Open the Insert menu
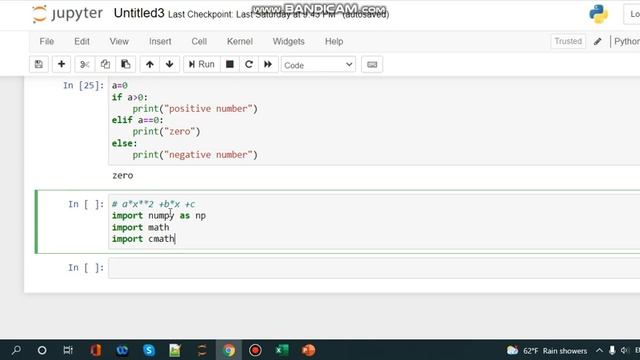 coord(160,42)
